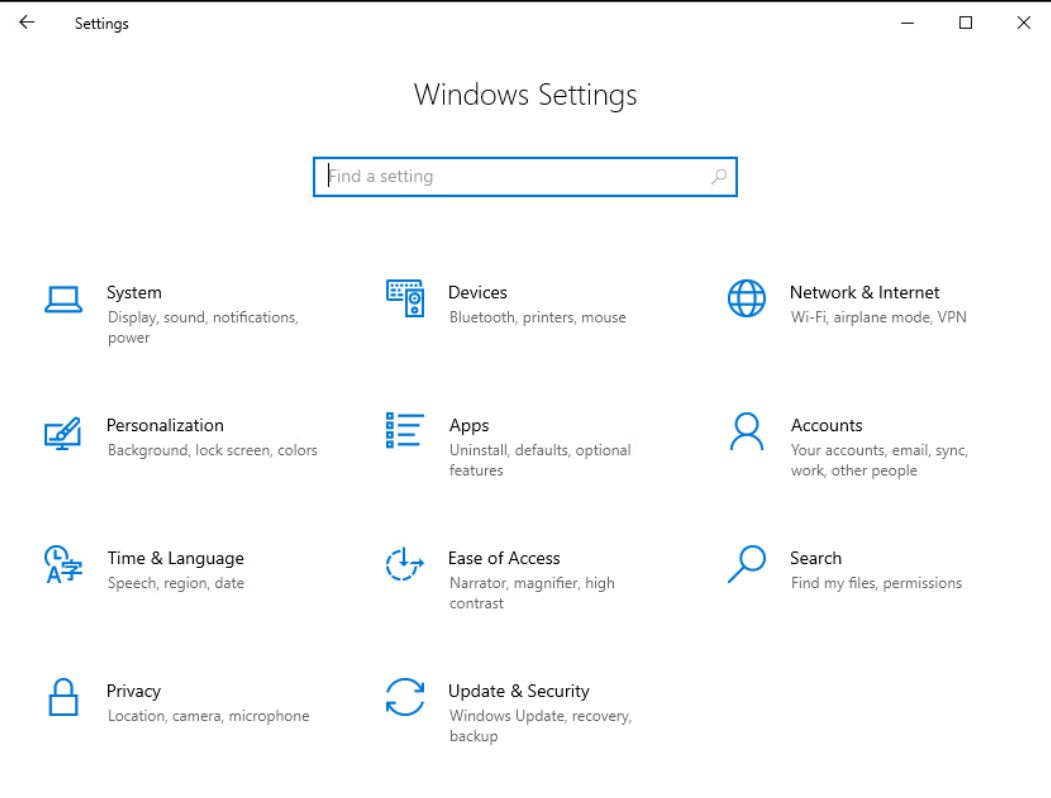This screenshot has height=798, width=1051.
Task: Open the Time & Language clock icon
Action: click(x=63, y=564)
